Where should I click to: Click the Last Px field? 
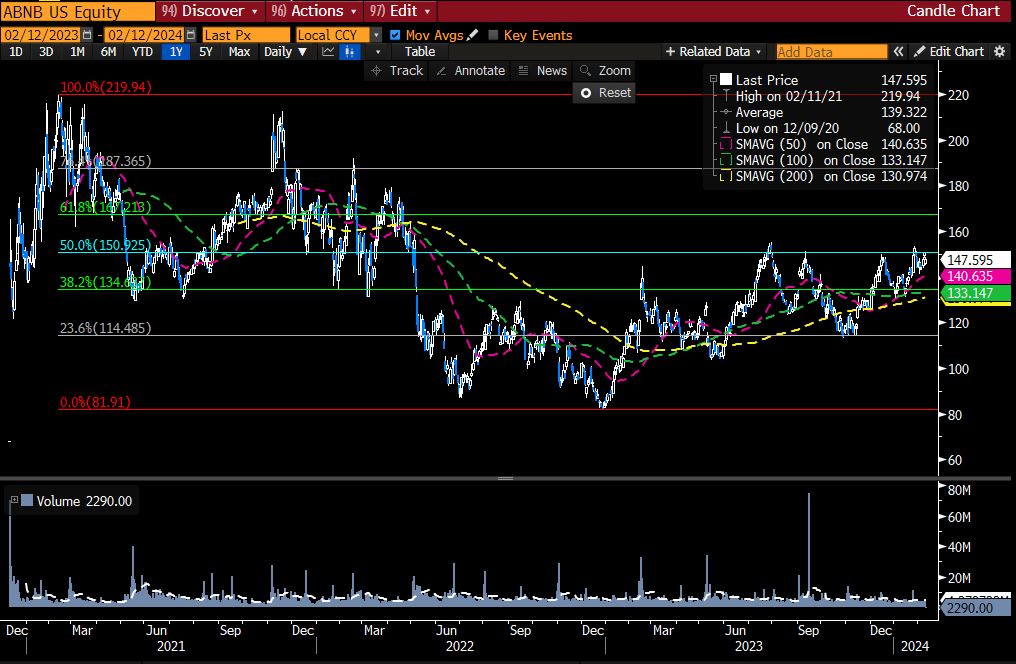click(246, 35)
